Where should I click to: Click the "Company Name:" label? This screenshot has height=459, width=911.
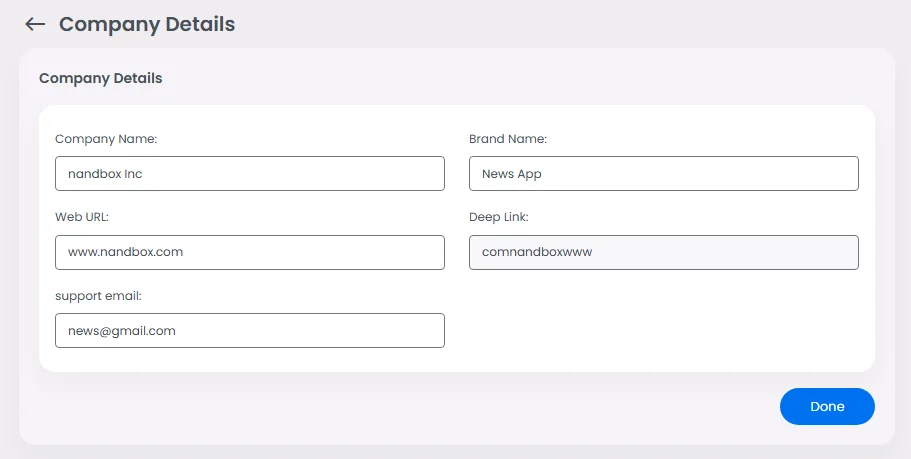click(x=106, y=139)
